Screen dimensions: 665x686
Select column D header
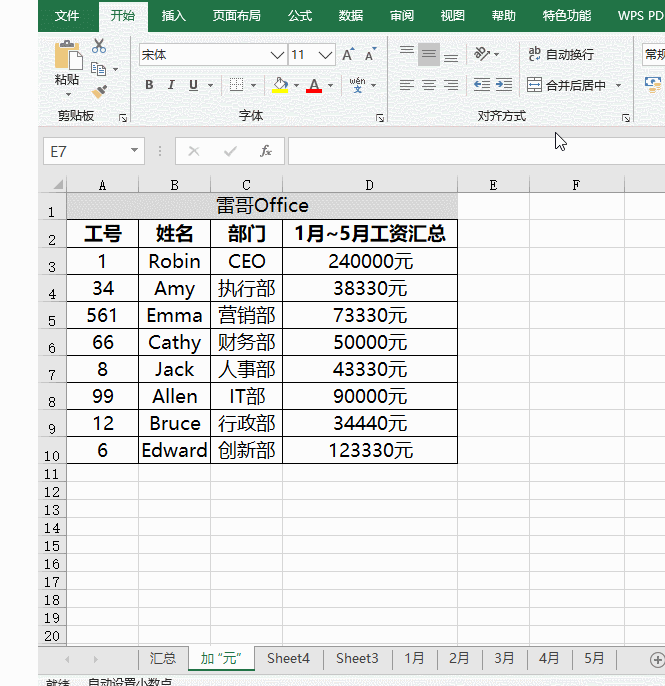click(370, 185)
